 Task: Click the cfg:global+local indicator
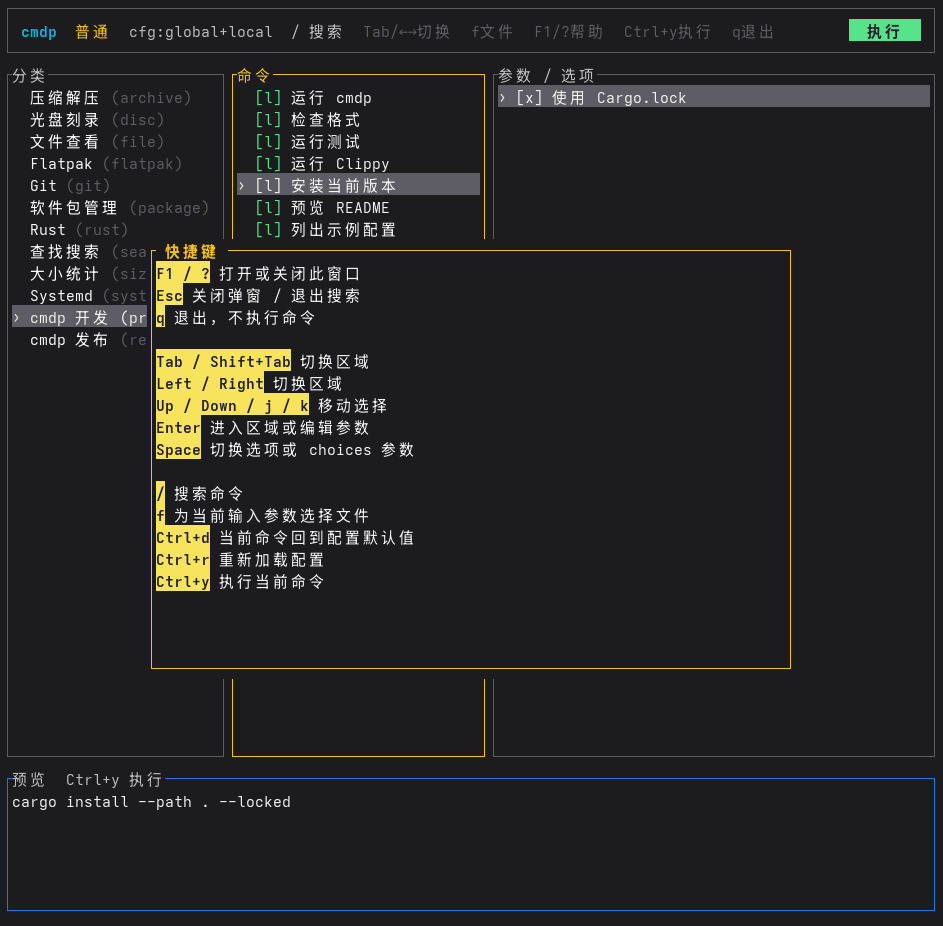pyautogui.click(x=200, y=31)
